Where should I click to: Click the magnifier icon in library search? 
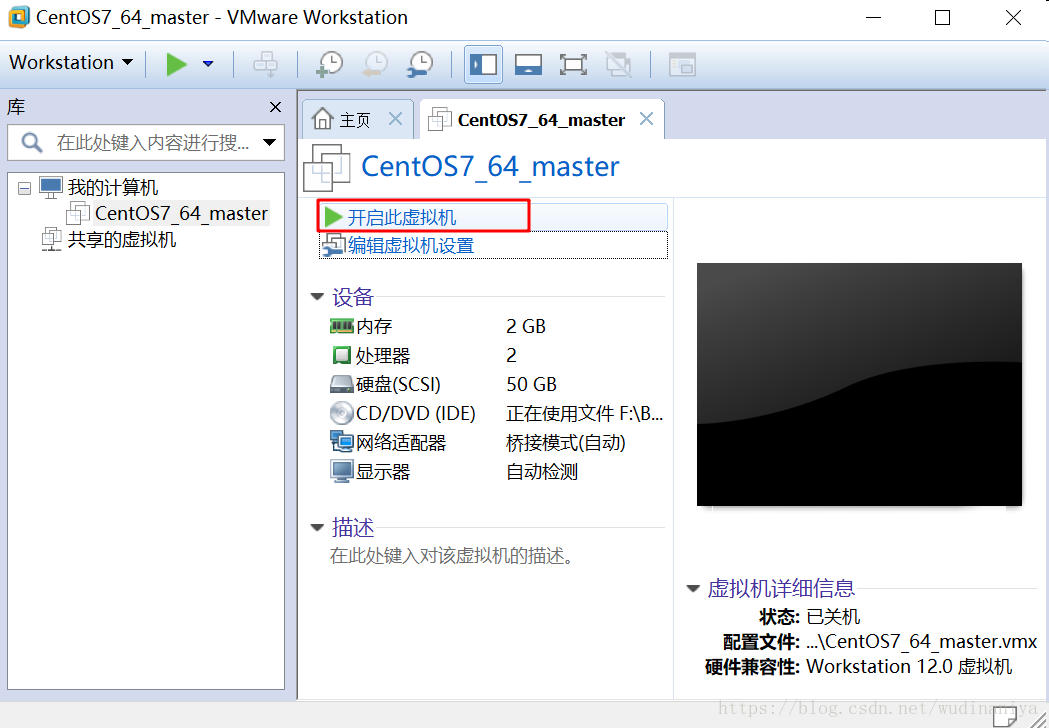31,142
